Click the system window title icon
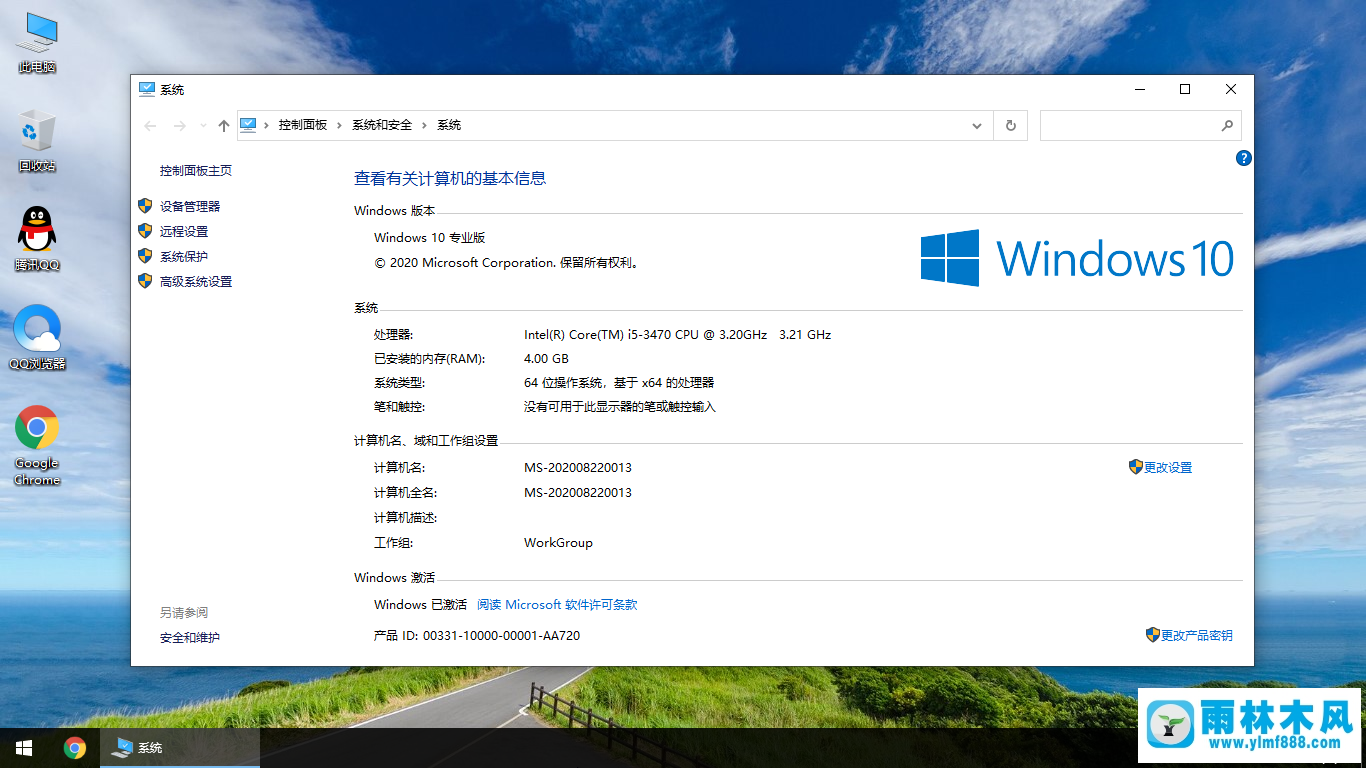Image resolution: width=1366 pixels, height=768 pixels. click(147, 89)
